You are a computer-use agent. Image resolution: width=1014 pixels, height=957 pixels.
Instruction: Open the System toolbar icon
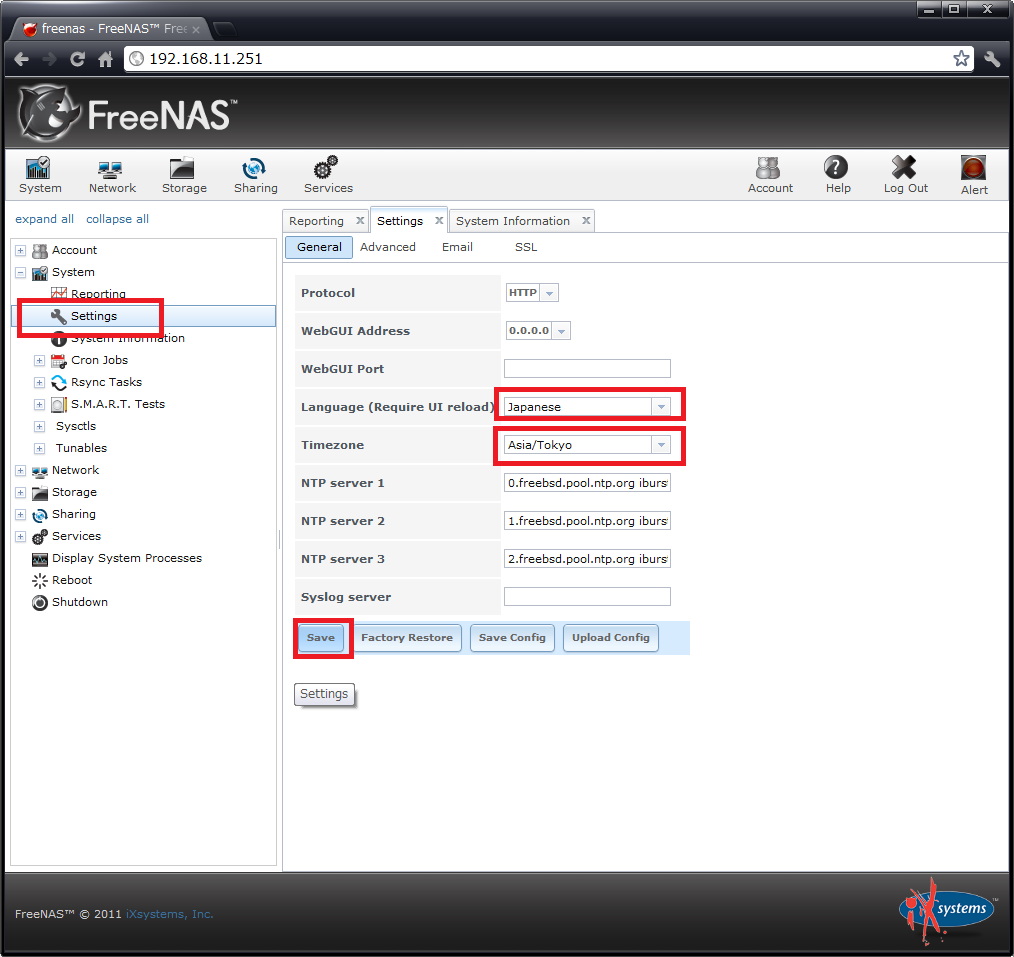39,175
